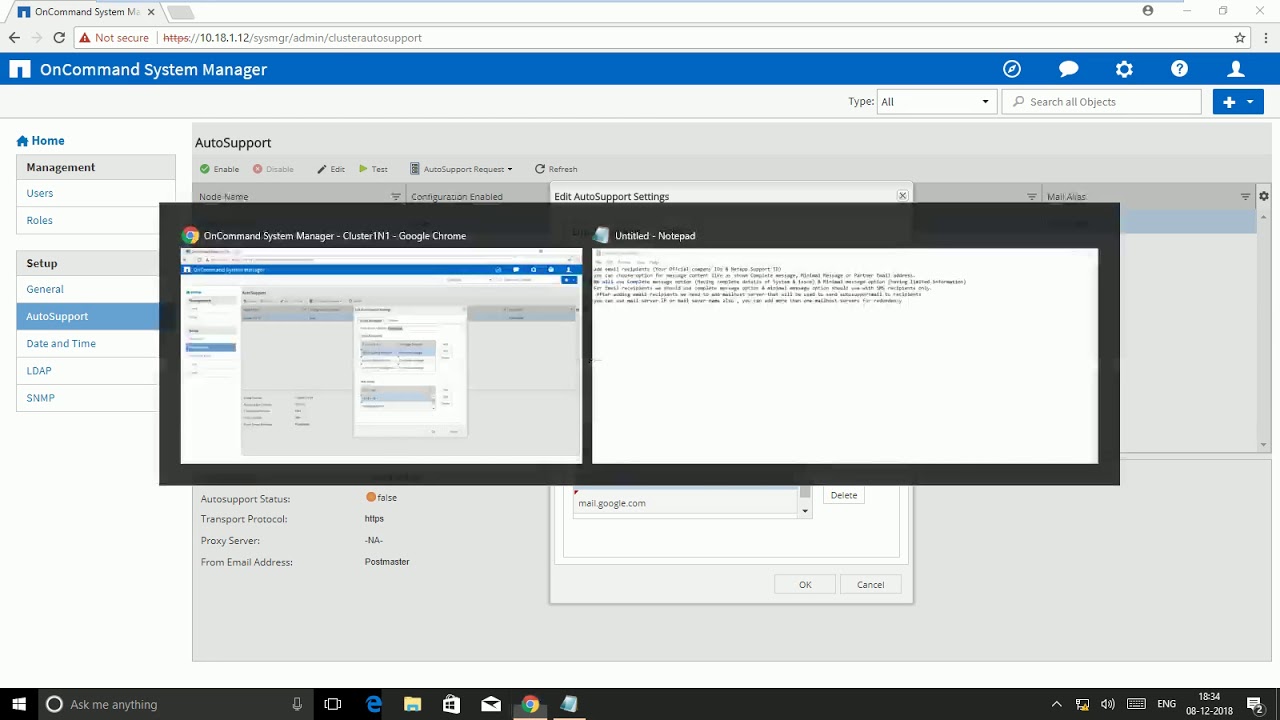This screenshot has height=720, width=1280.
Task: Click the Enable AutoSupport toolbar button
Action: click(x=219, y=169)
